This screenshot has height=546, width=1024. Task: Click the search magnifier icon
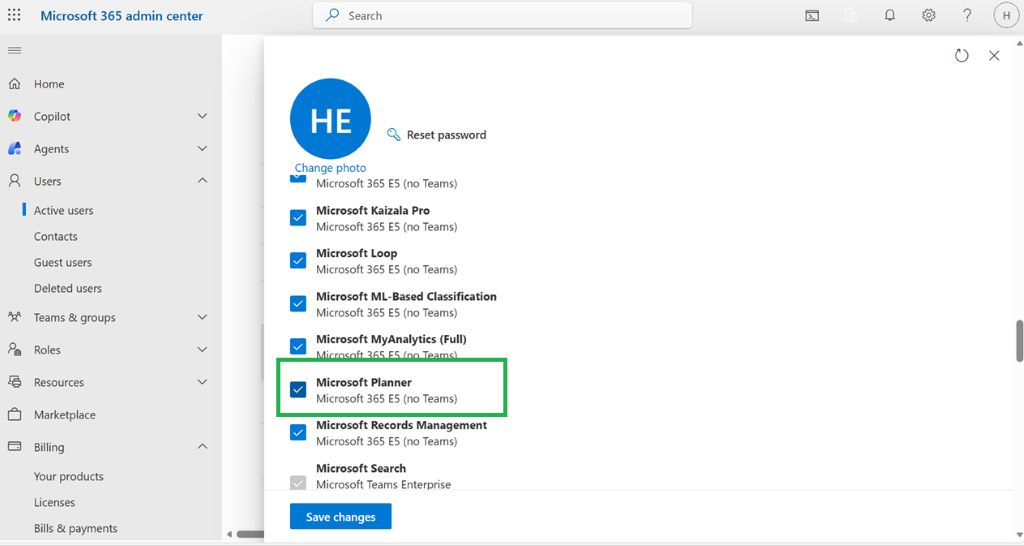332,15
